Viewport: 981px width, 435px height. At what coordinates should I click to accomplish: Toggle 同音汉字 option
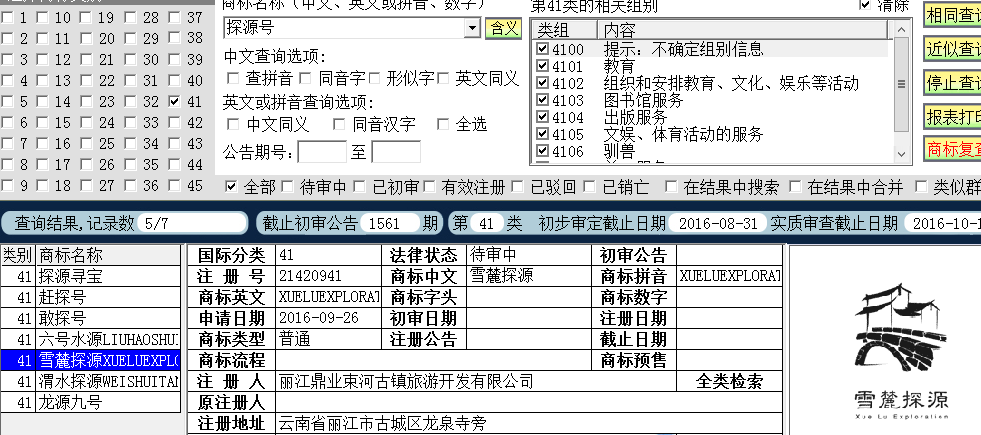coord(339,125)
